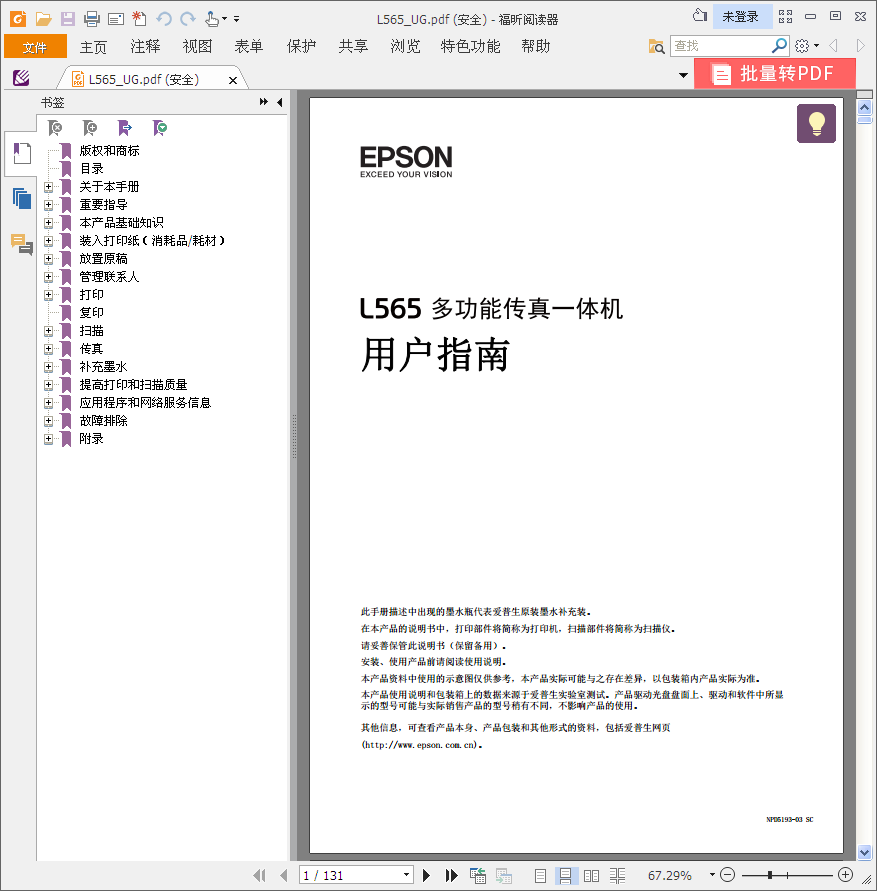The height and width of the screenshot is (891, 877).
Task: Select the 补充墨水 bookmark
Action: tap(103, 367)
